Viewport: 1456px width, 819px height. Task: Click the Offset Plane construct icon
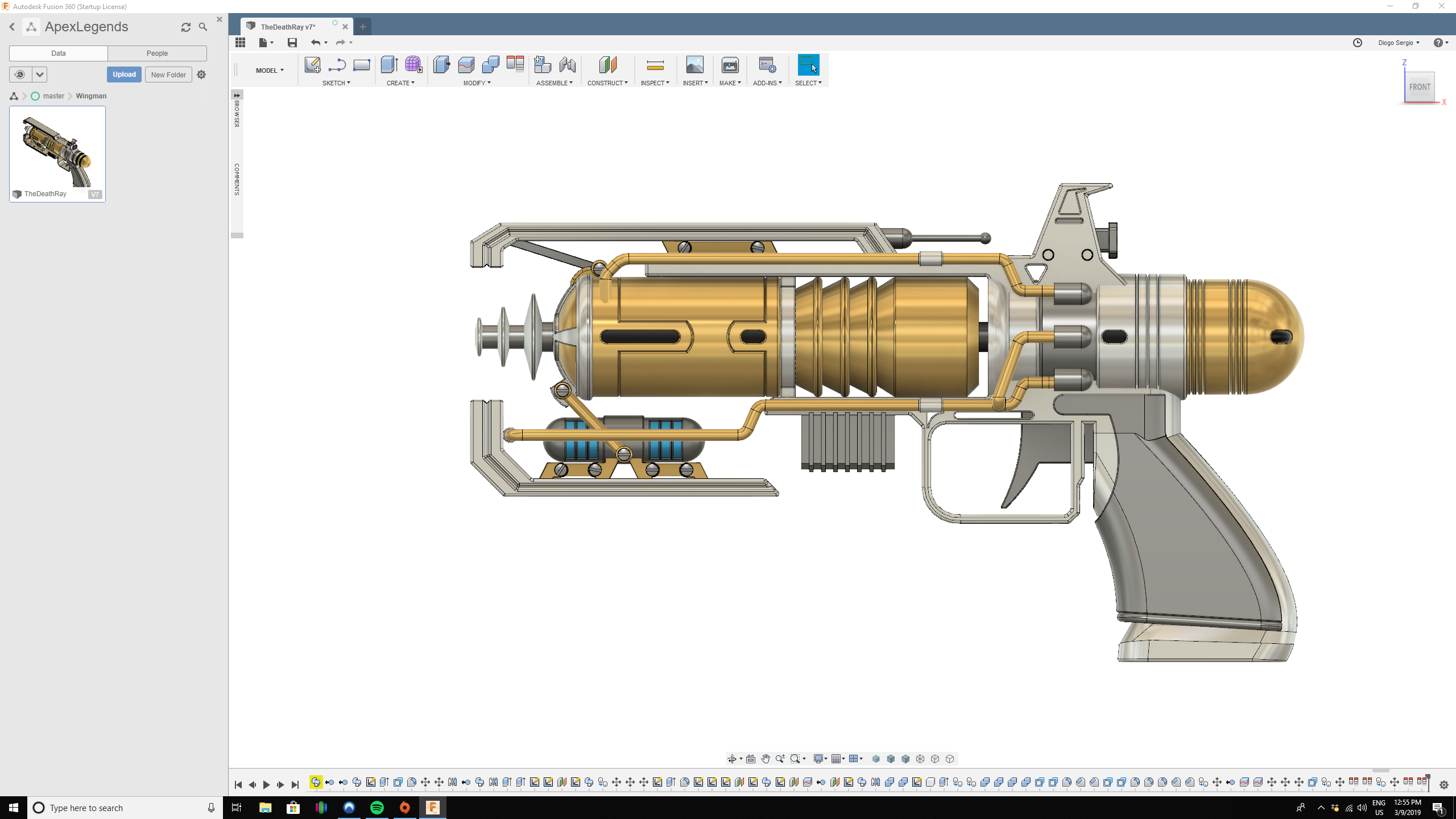pos(607,65)
